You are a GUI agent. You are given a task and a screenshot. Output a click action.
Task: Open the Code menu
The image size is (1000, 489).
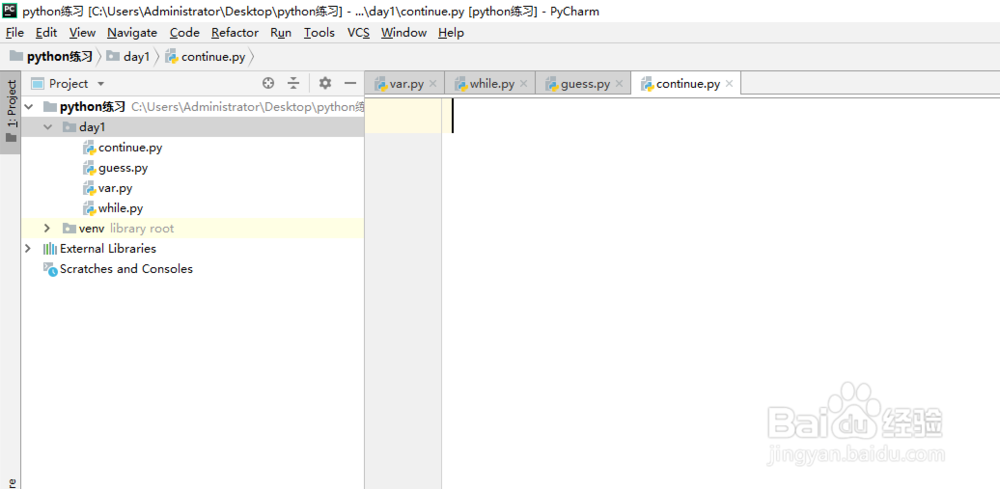184,33
